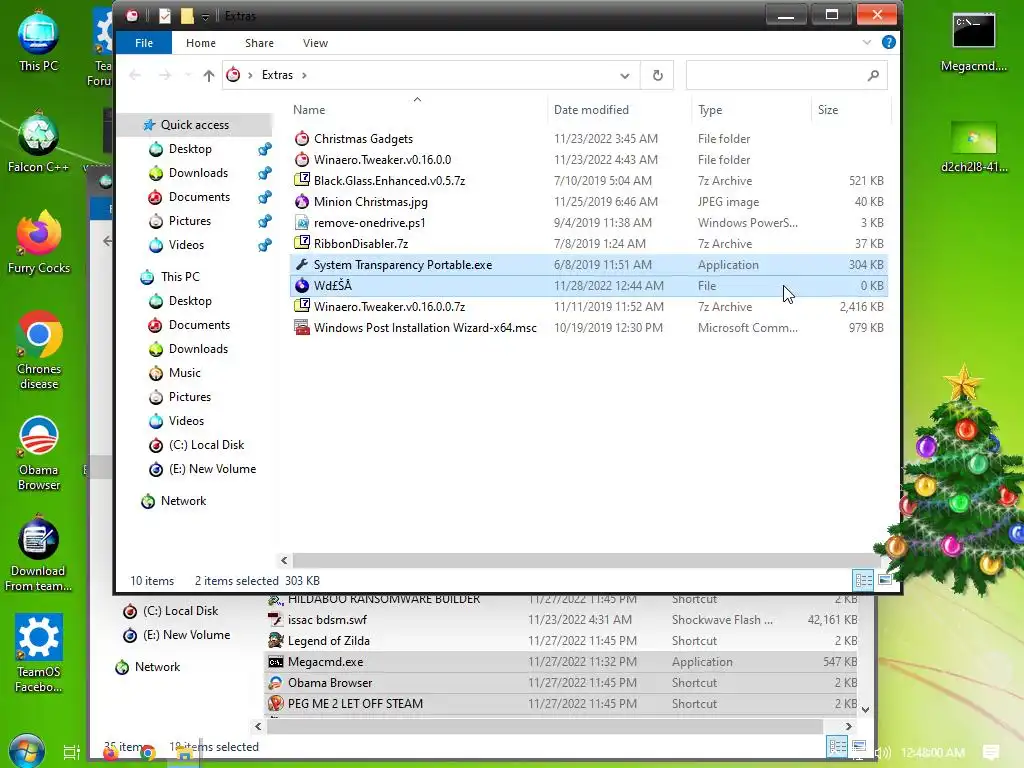Open pinned Pictures under Quick access
The width and height of the screenshot is (1024, 768).
(189, 221)
